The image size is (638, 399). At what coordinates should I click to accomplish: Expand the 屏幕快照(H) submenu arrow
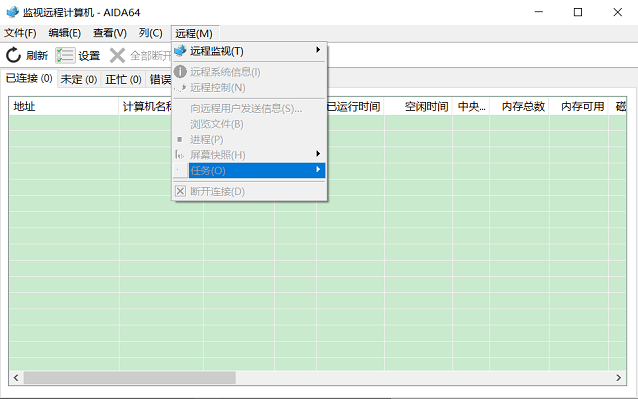pos(318,154)
